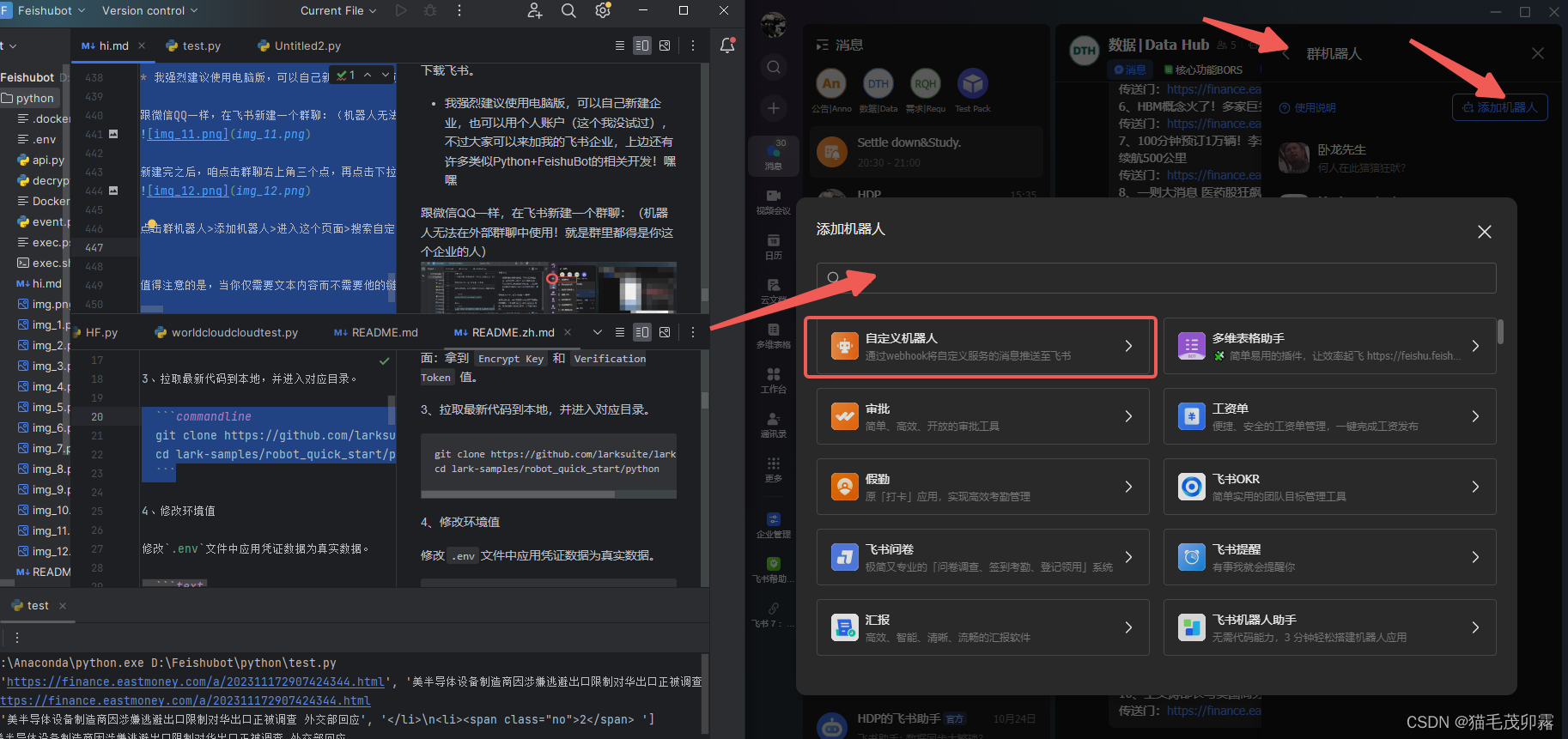Open first eastmoney link in console output
Image resolution: width=1568 pixels, height=739 pixels.
196,681
